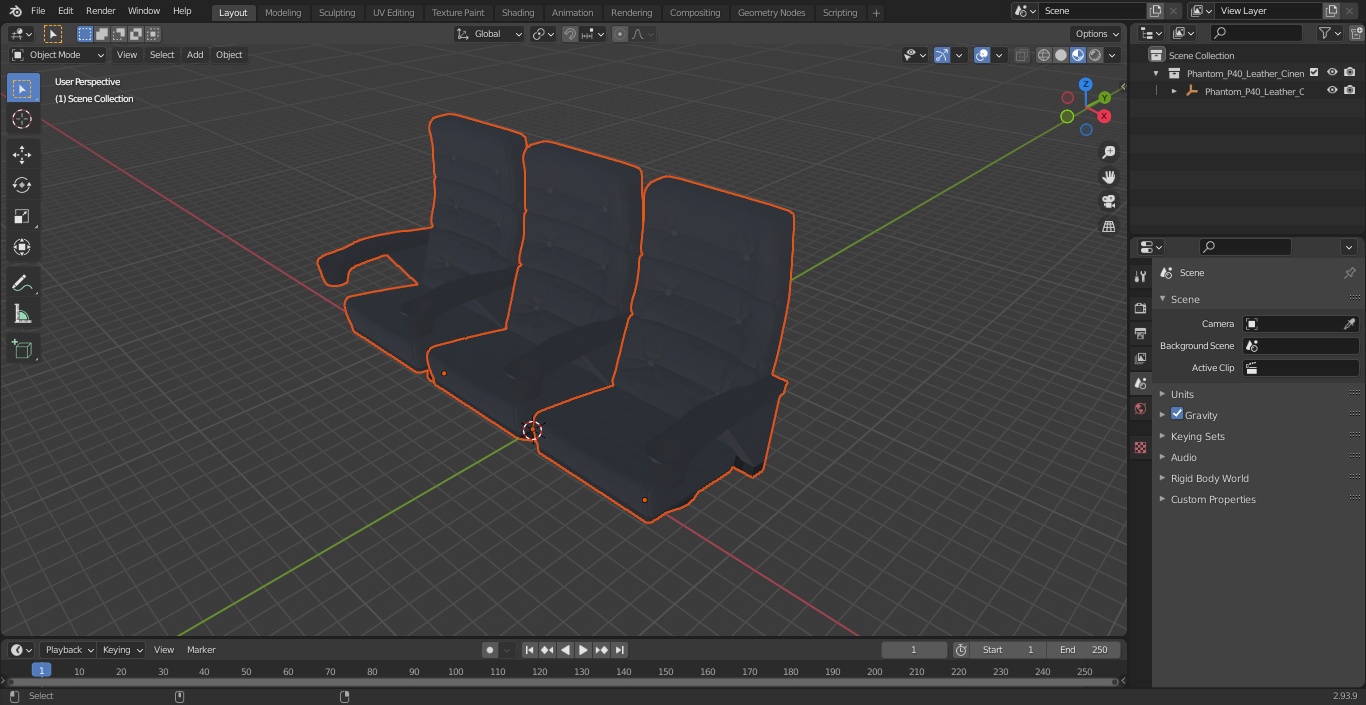Jump to the end frame in the timeline
Image resolution: width=1366 pixels, height=705 pixels.
pos(620,650)
